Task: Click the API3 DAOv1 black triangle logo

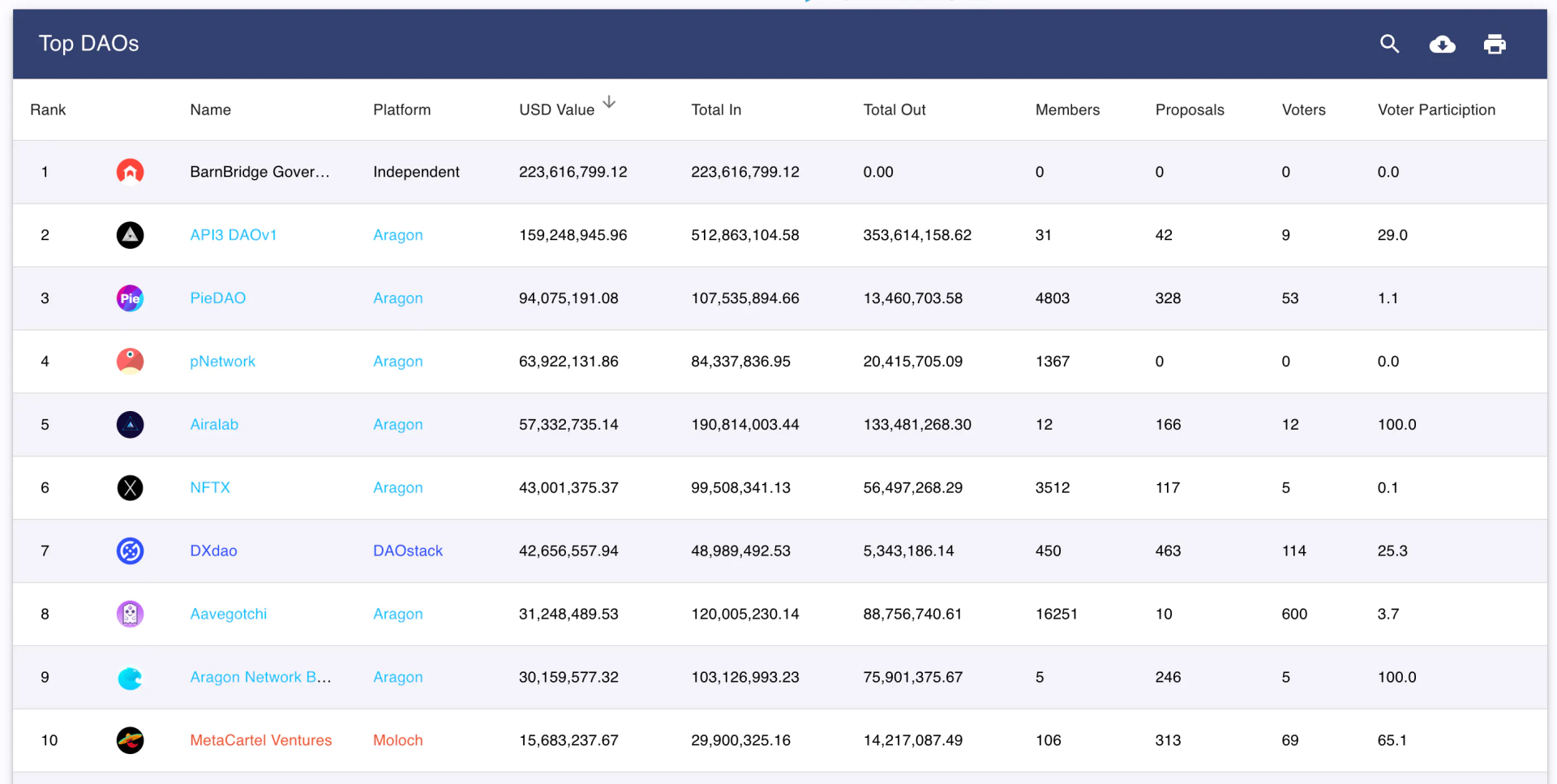Action: pos(130,235)
